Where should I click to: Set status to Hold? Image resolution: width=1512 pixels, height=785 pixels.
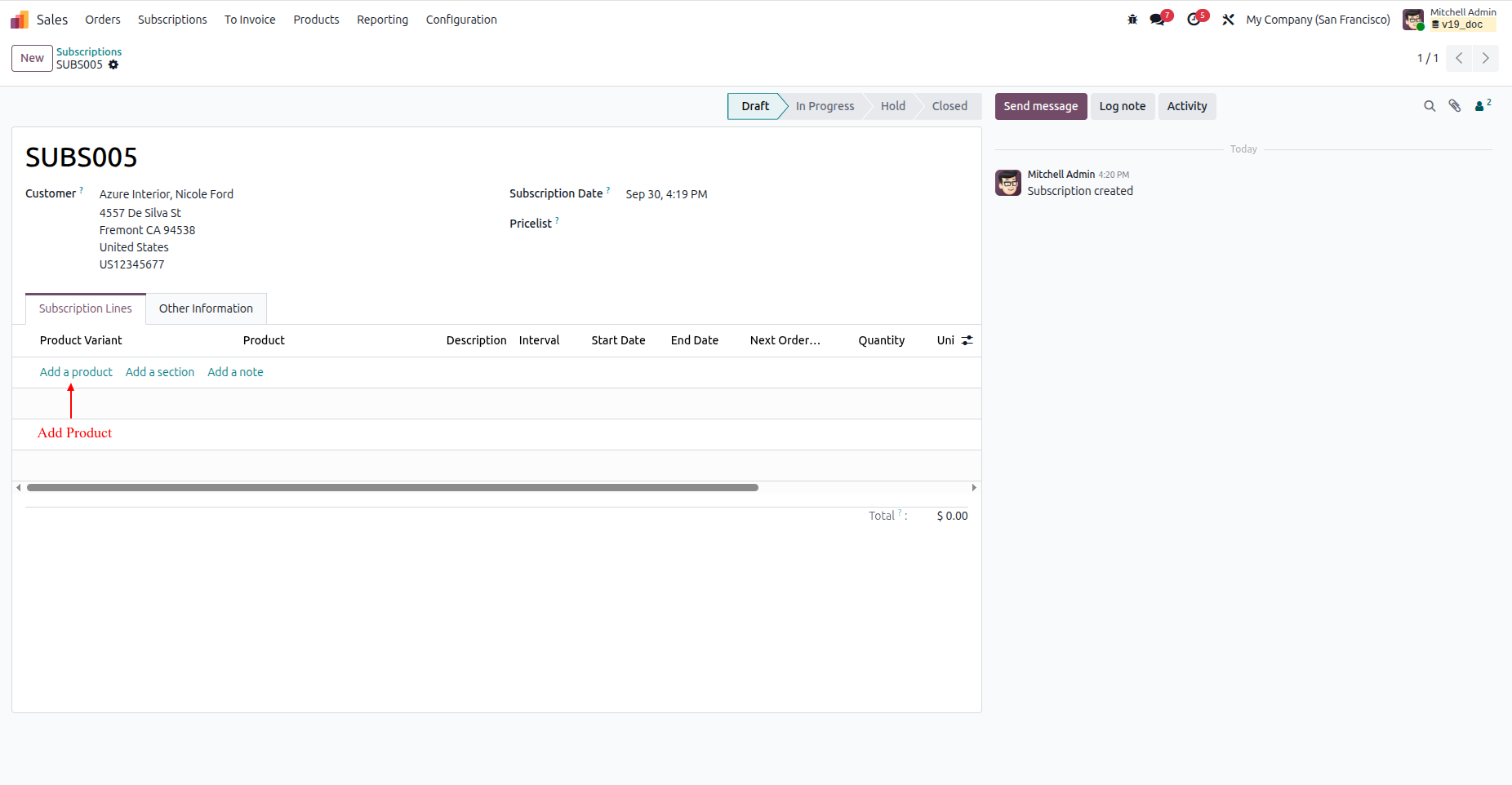click(x=893, y=106)
